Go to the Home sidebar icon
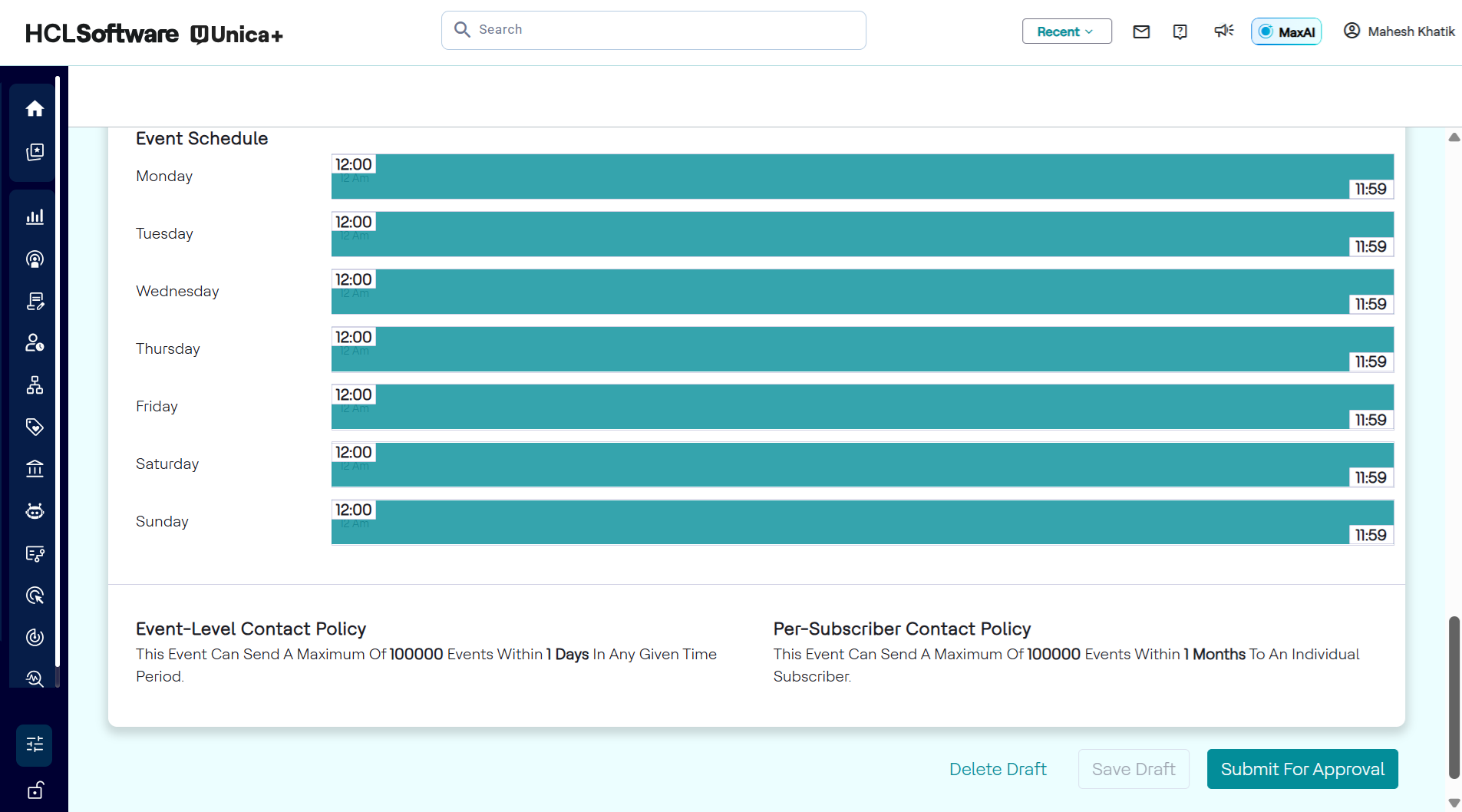 (x=35, y=109)
